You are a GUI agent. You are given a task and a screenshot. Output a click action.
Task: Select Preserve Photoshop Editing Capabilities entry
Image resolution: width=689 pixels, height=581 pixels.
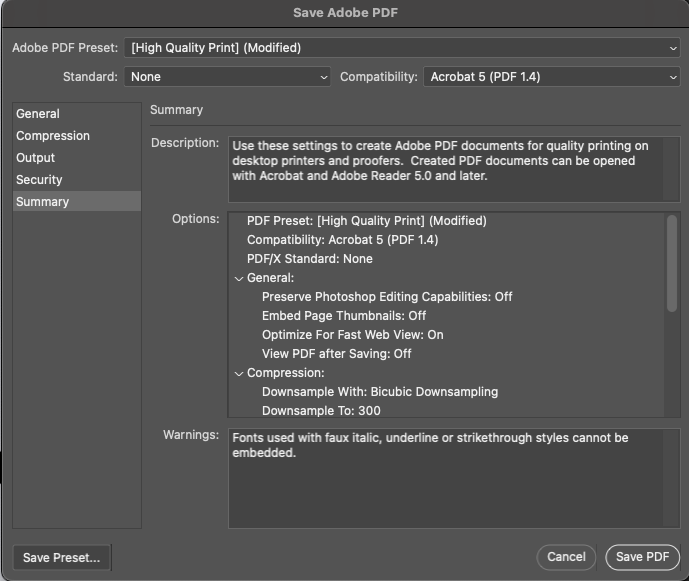tap(386, 297)
